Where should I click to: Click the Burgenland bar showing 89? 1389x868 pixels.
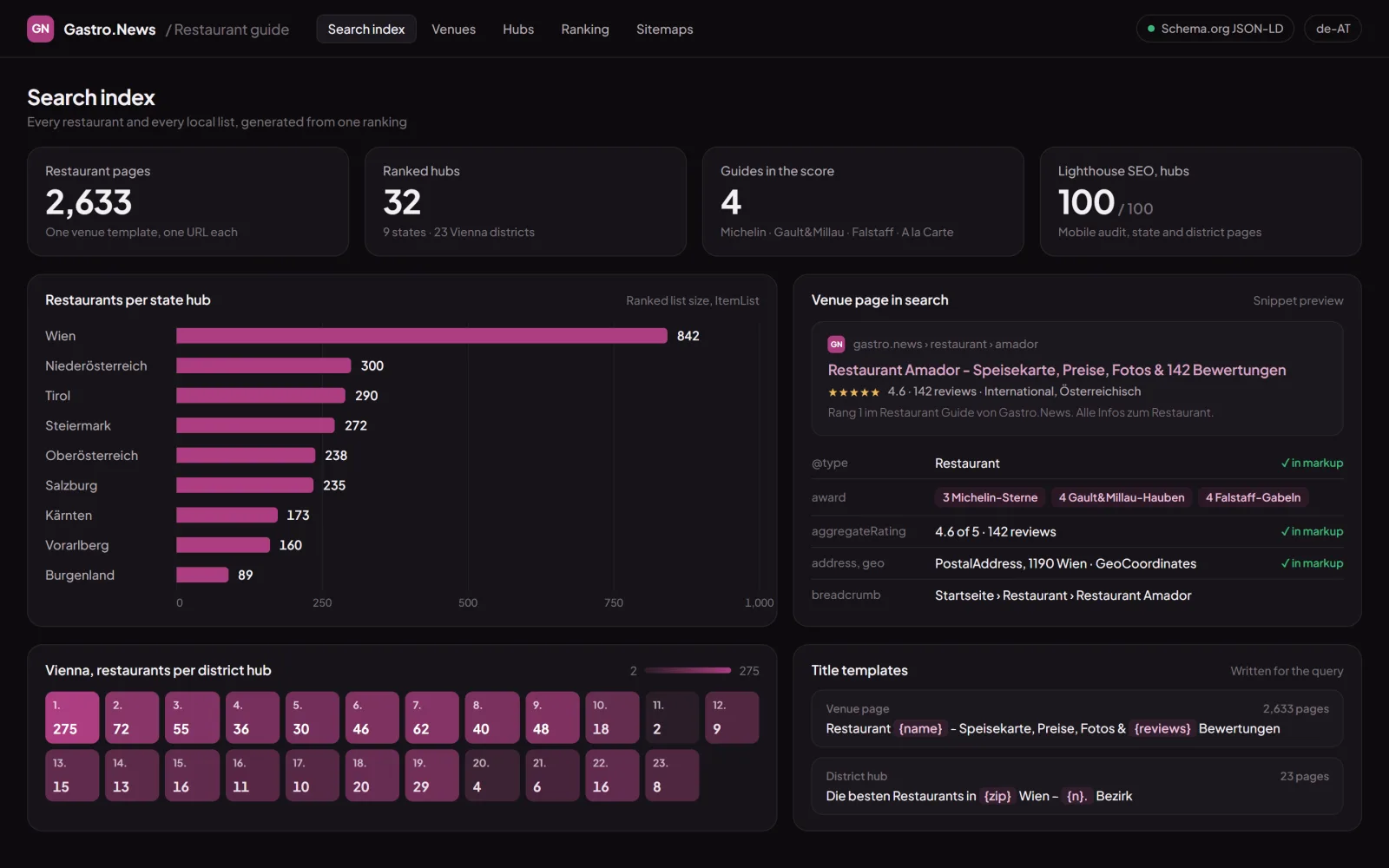pos(202,575)
